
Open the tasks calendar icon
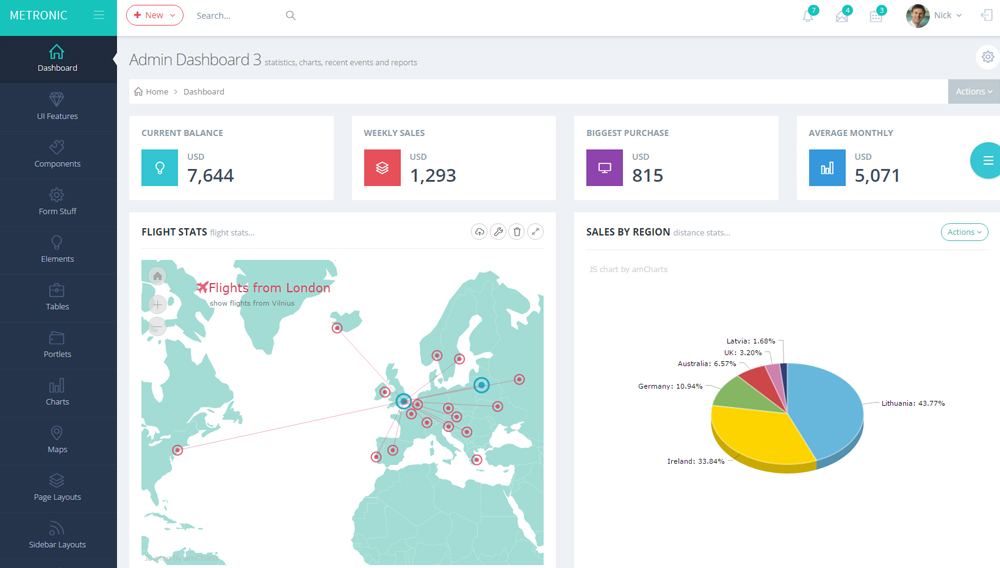click(876, 16)
